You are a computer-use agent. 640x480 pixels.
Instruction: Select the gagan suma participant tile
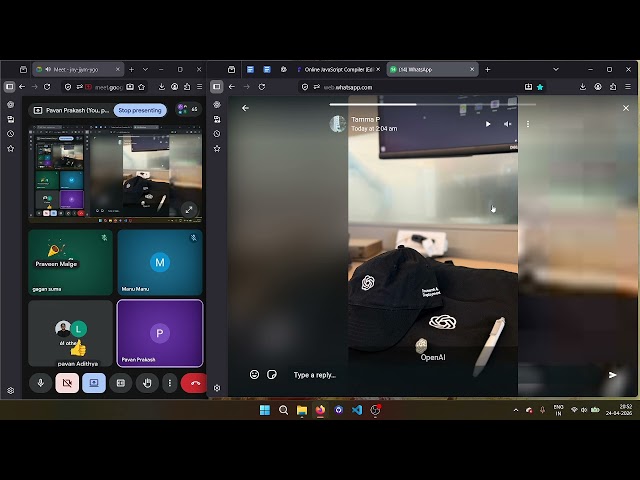[x=70, y=262]
